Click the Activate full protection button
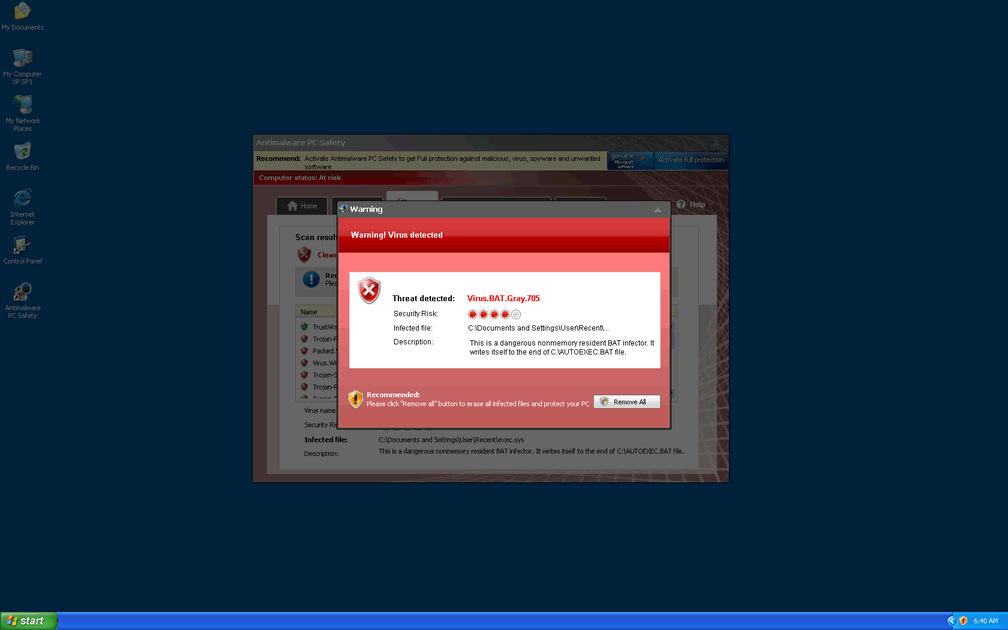 [x=691, y=160]
